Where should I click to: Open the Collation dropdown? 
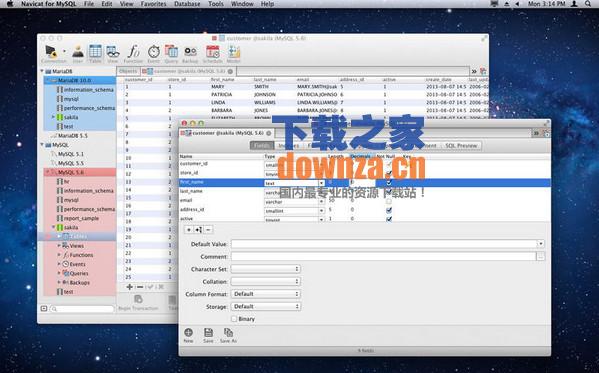pyautogui.click(x=266, y=281)
